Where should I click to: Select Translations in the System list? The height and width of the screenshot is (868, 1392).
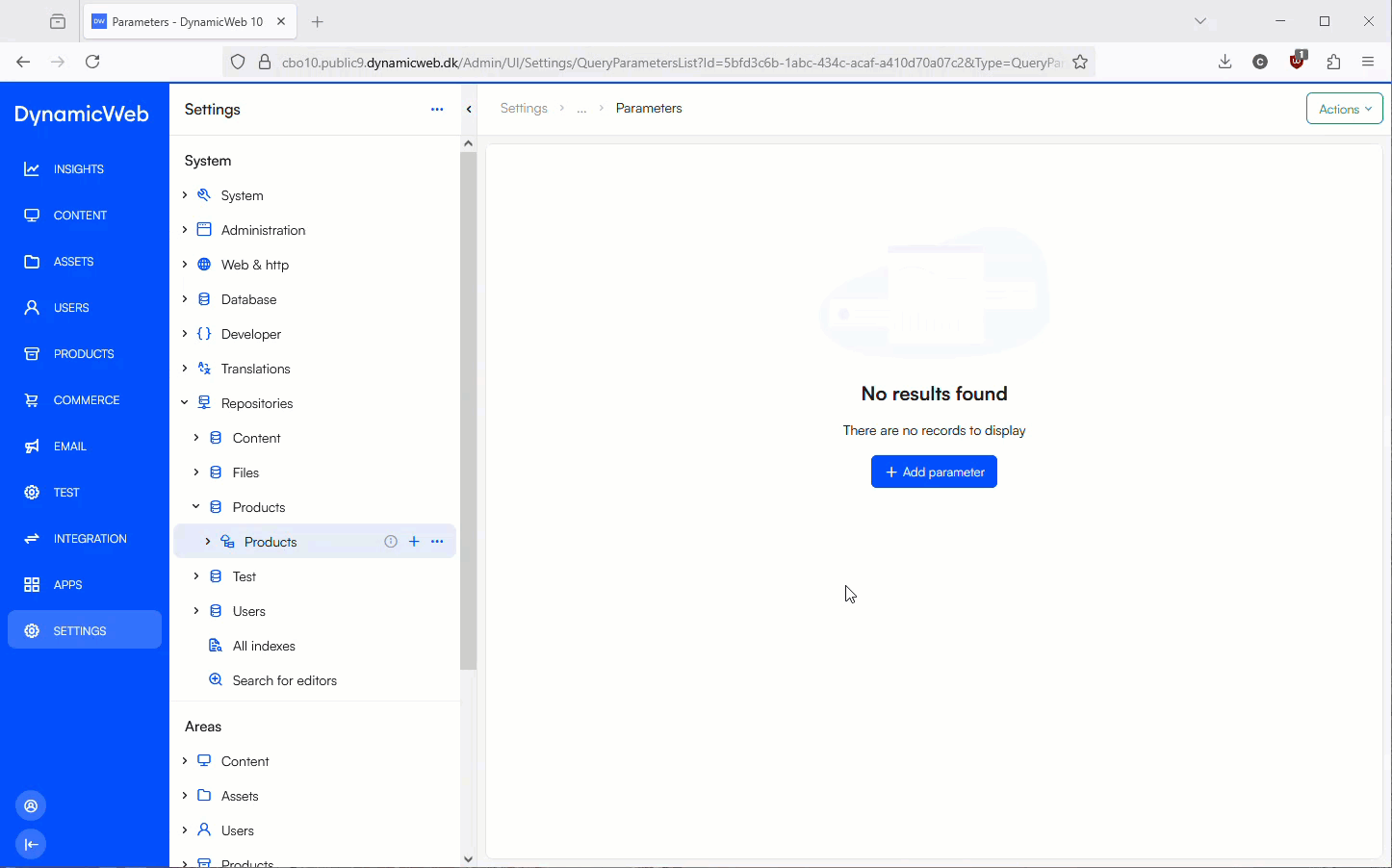coord(255,368)
